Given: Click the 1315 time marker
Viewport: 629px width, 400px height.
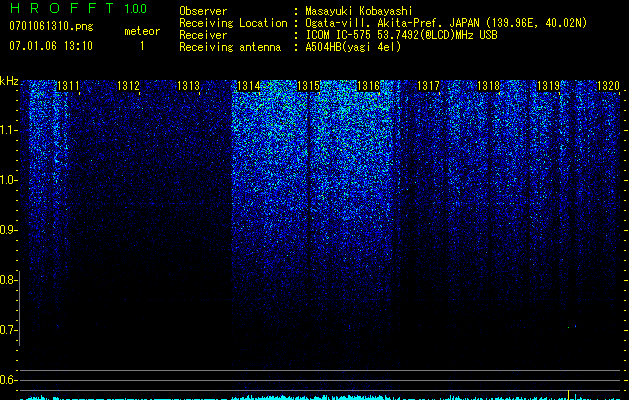Looking at the screenshot, I should pyautogui.click(x=308, y=86).
